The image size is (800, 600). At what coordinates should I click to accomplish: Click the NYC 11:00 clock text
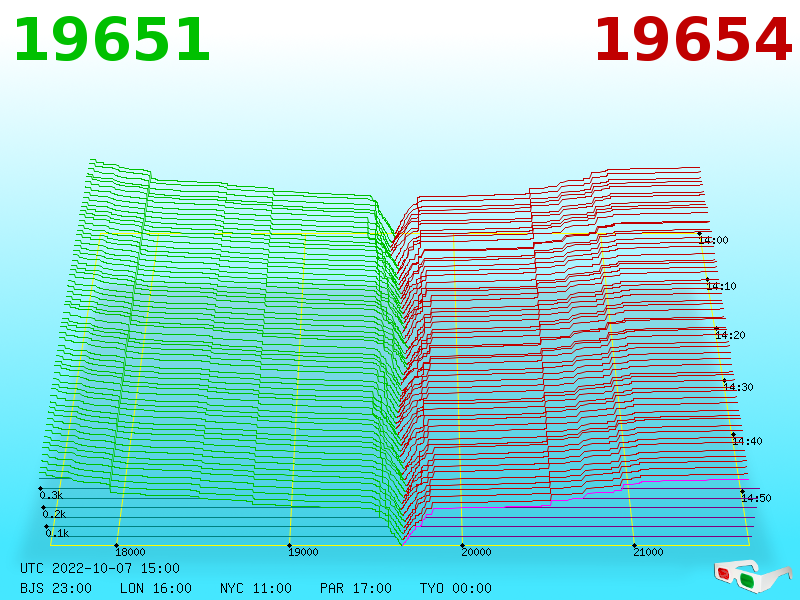click(256, 588)
